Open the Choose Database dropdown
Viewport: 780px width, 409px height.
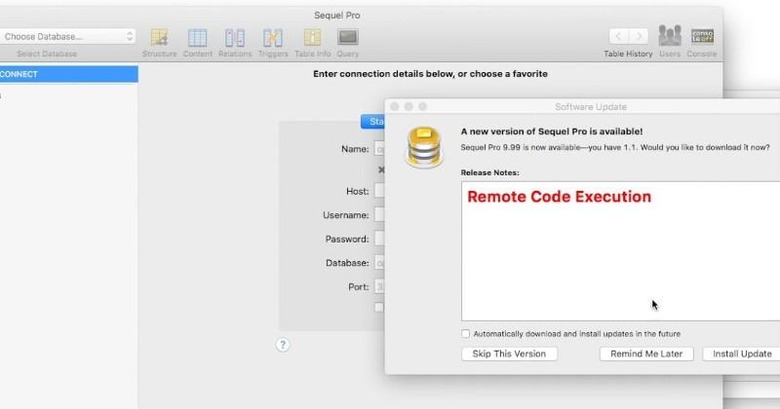pyautogui.click(x=67, y=36)
